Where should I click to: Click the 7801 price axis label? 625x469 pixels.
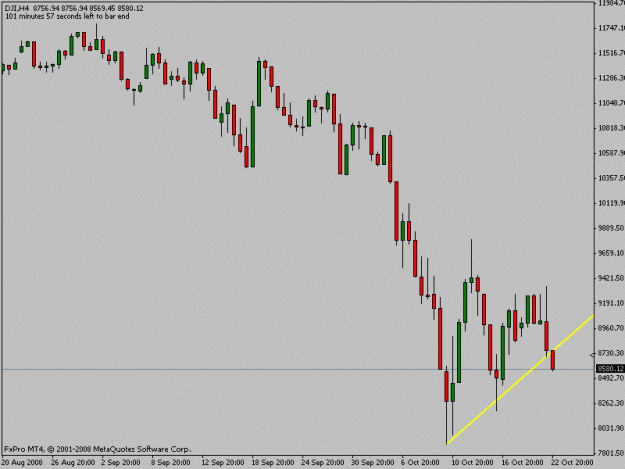click(x=611, y=453)
